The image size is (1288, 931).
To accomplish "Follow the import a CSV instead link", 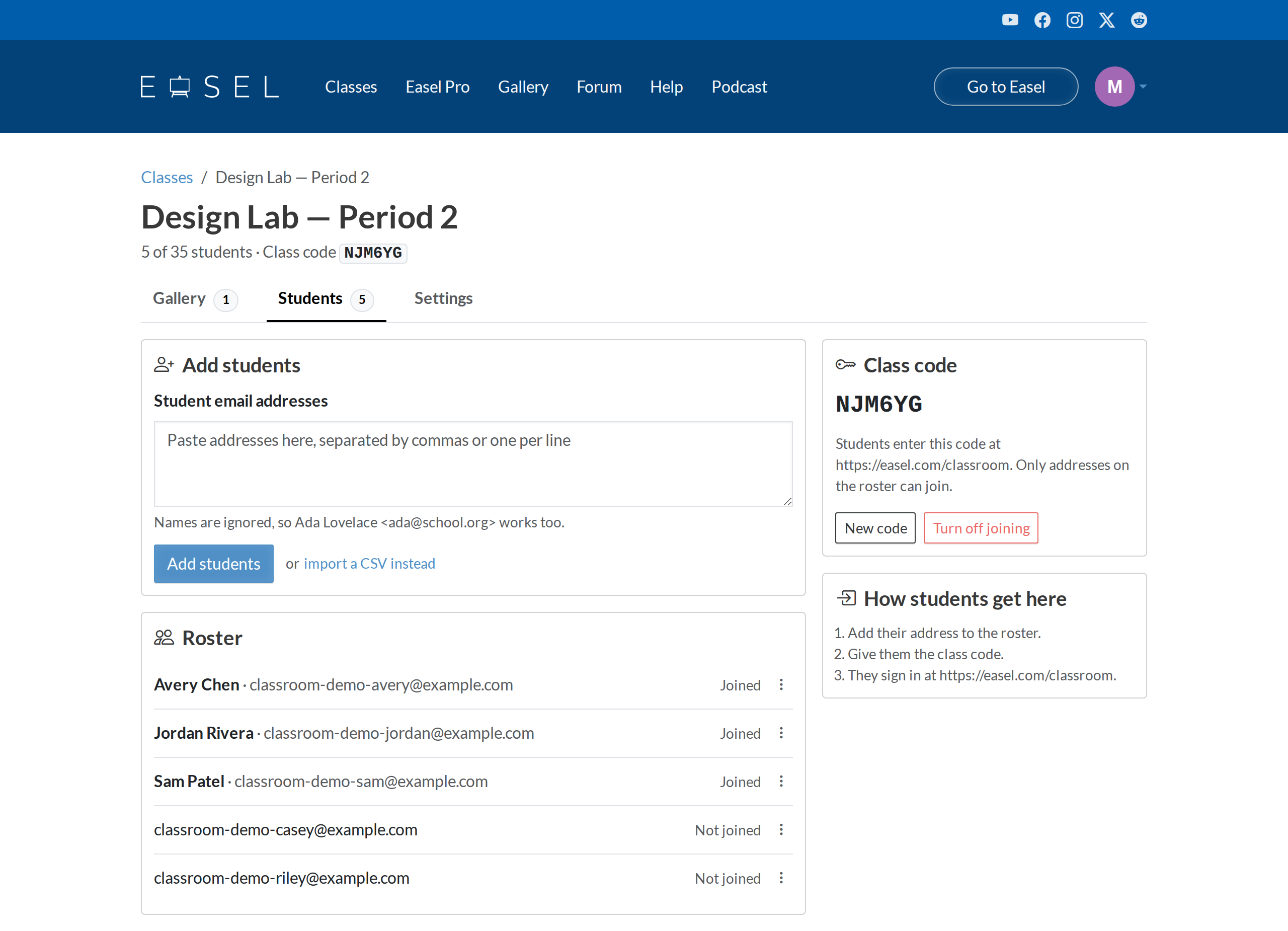I will coord(370,564).
